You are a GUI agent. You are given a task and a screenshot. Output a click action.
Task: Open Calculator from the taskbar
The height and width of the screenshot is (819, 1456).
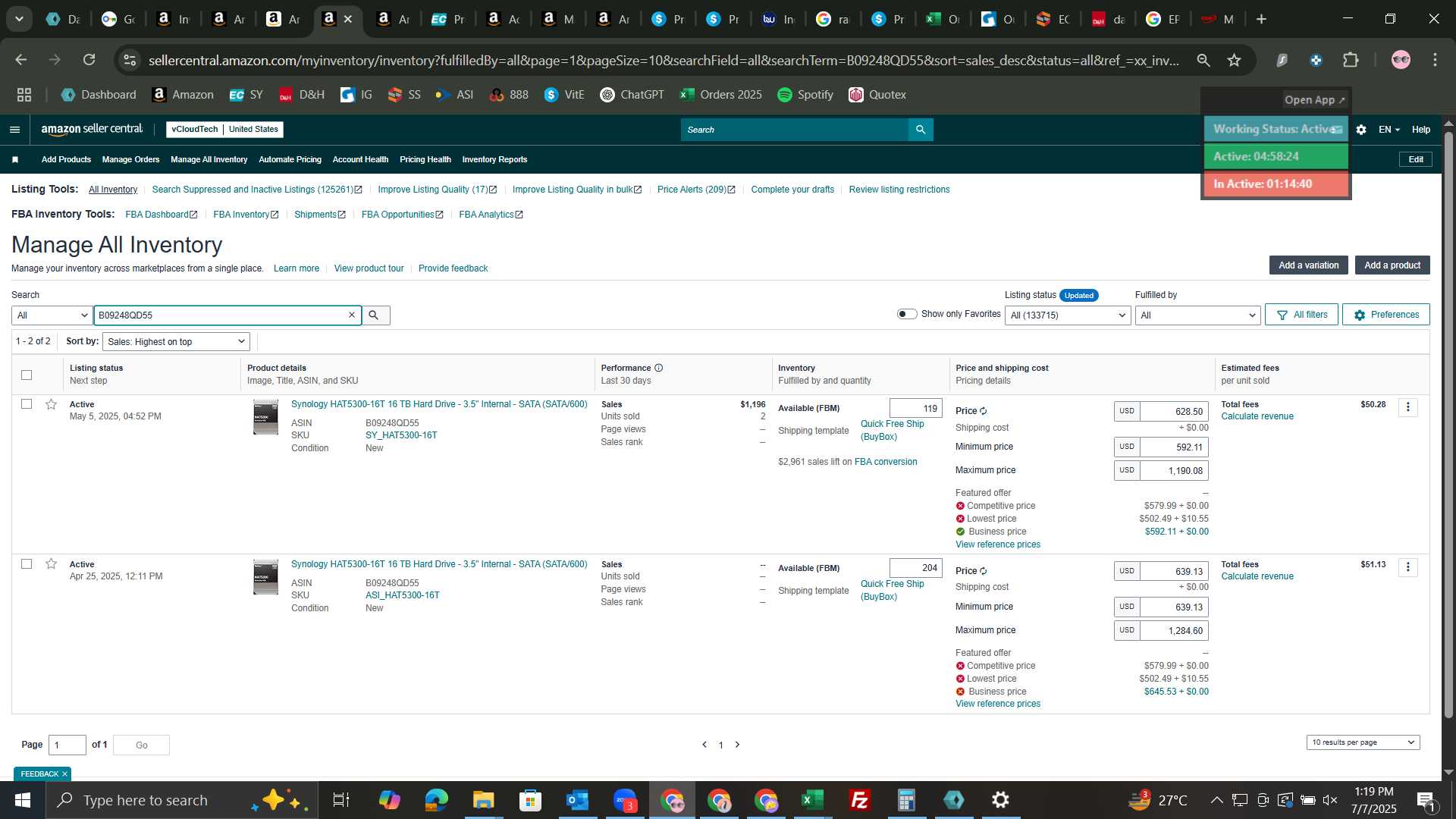pyautogui.click(x=906, y=800)
